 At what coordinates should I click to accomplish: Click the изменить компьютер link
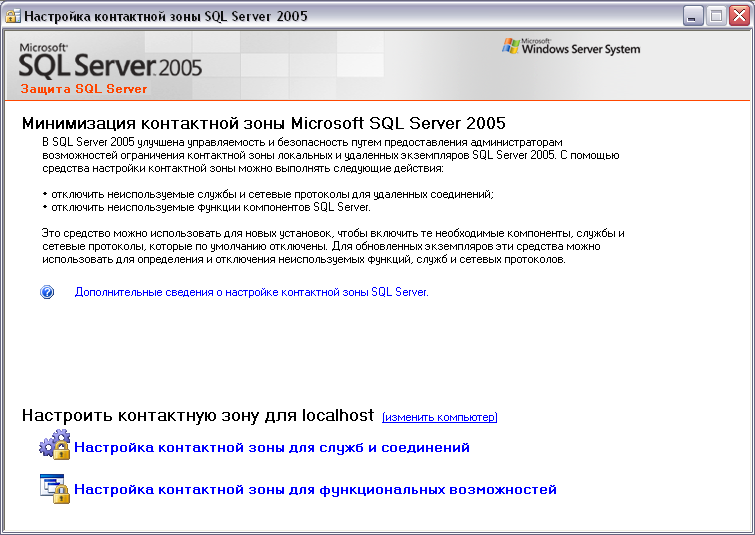(x=440, y=417)
